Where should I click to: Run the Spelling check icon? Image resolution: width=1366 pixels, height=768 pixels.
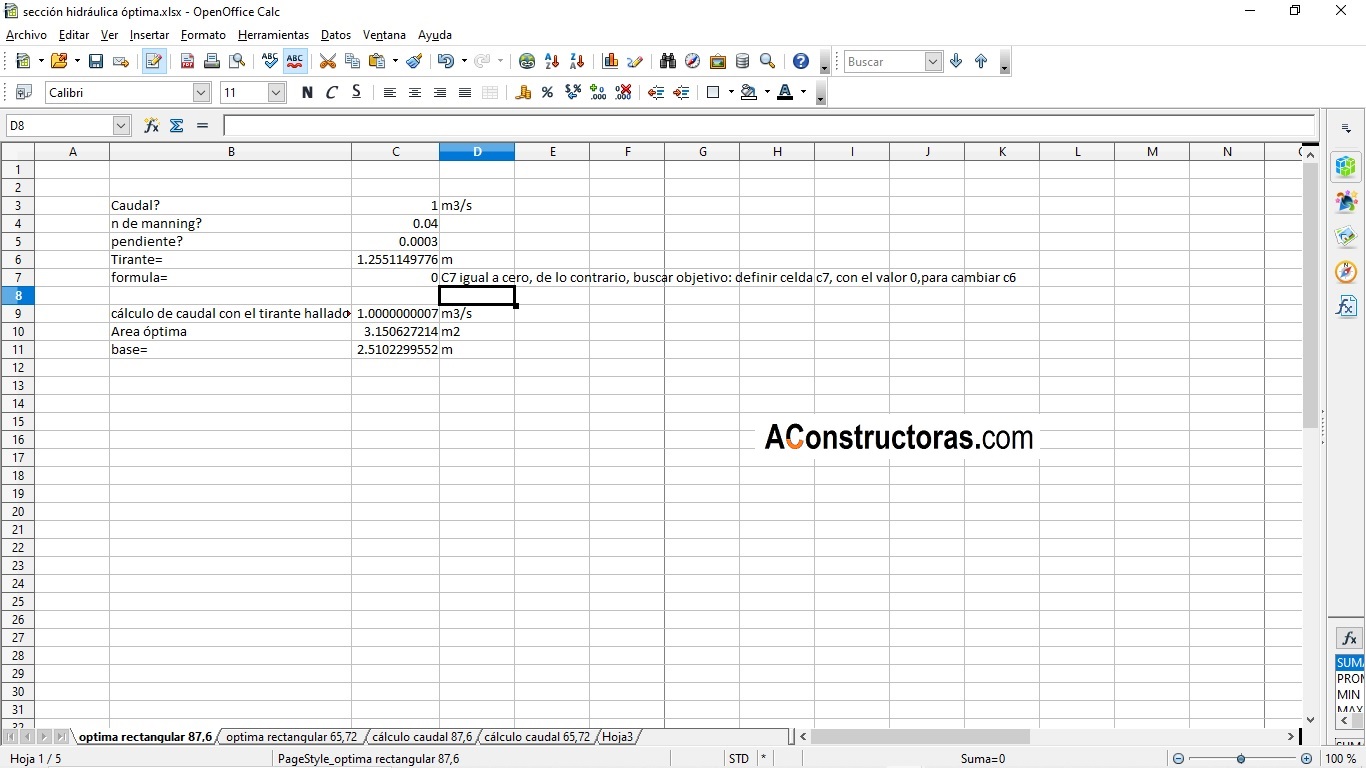[270, 61]
